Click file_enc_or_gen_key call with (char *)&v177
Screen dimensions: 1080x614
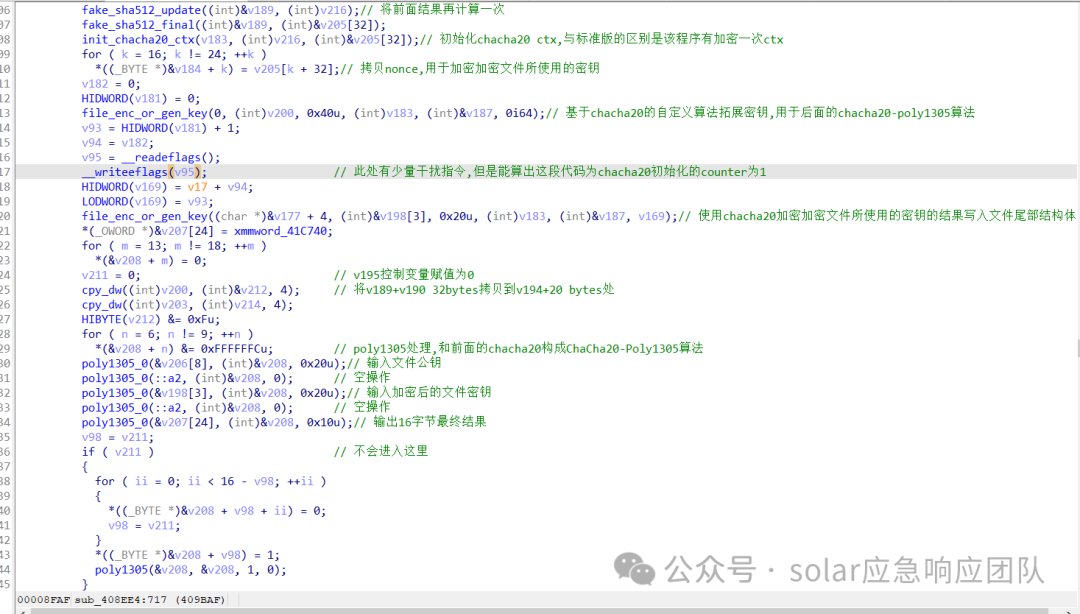pyautogui.click(x=380, y=216)
